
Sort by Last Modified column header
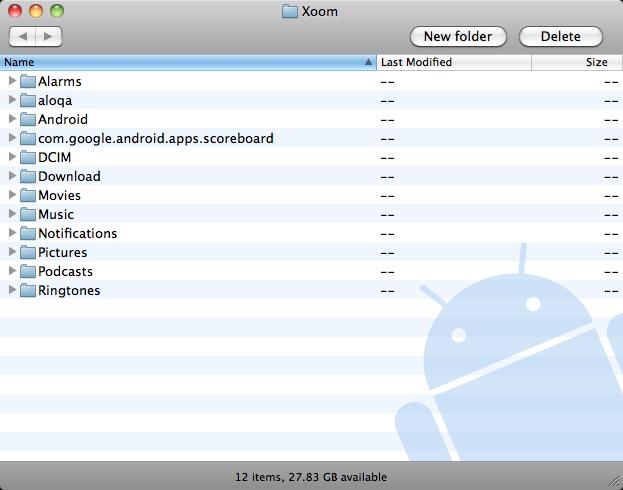[454, 62]
